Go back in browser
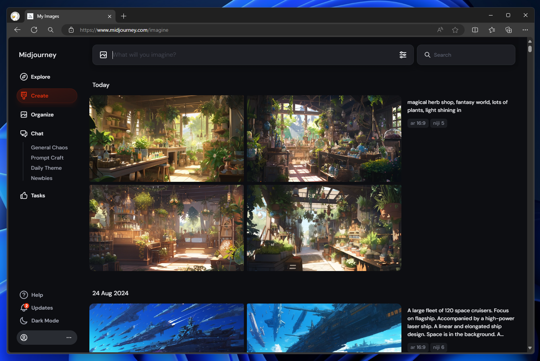 point(17,30)
